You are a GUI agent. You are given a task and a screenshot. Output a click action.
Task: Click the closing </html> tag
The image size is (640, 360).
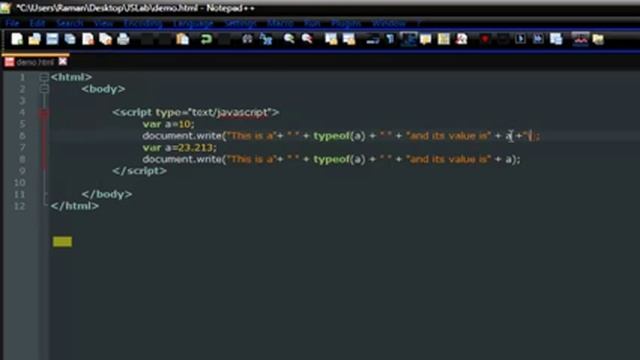(75, 206)
